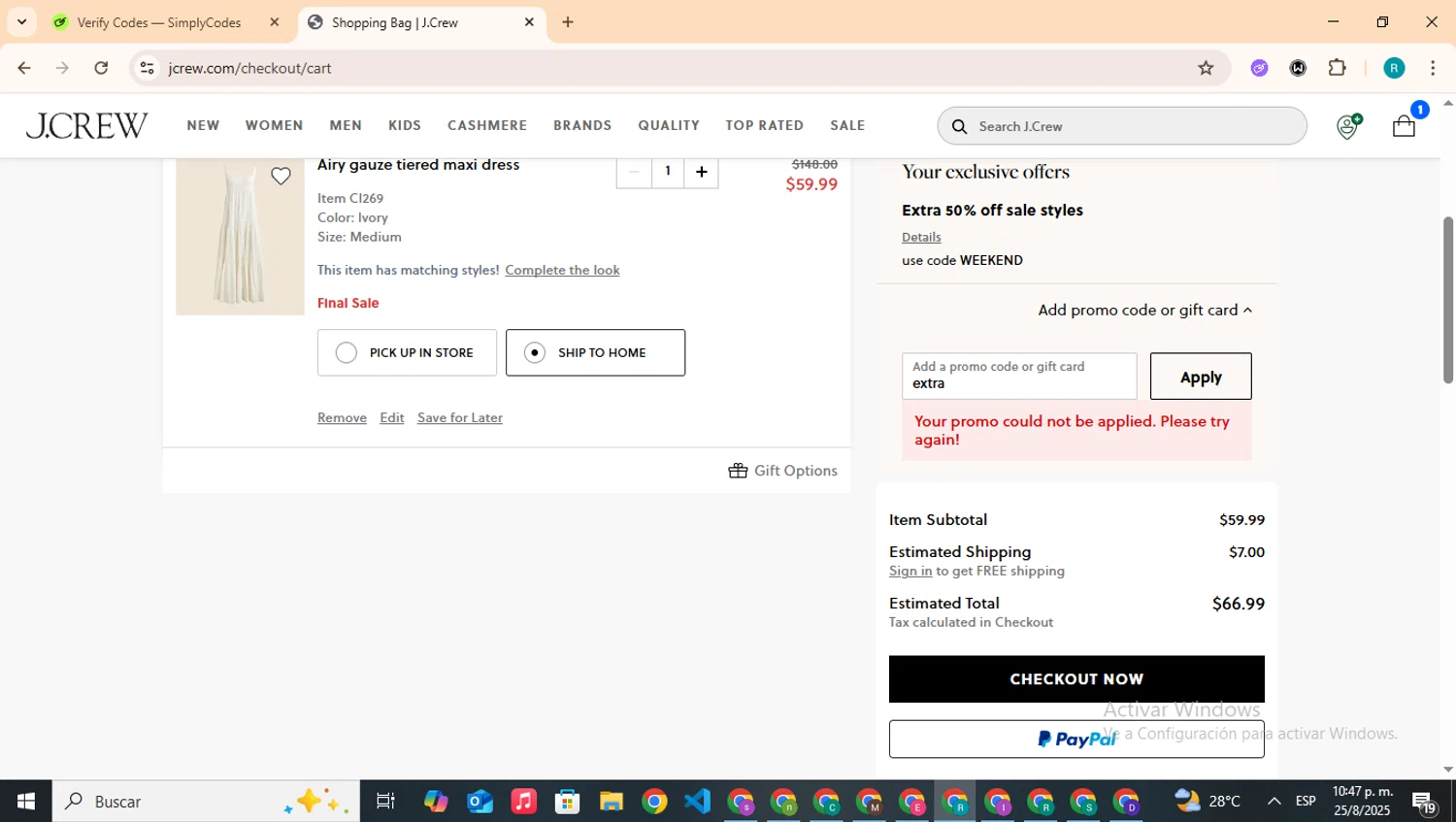The image size is (1456, 822).
Task: Open the clock showing 10:47 p. m.
Action: pos(1363,802)
